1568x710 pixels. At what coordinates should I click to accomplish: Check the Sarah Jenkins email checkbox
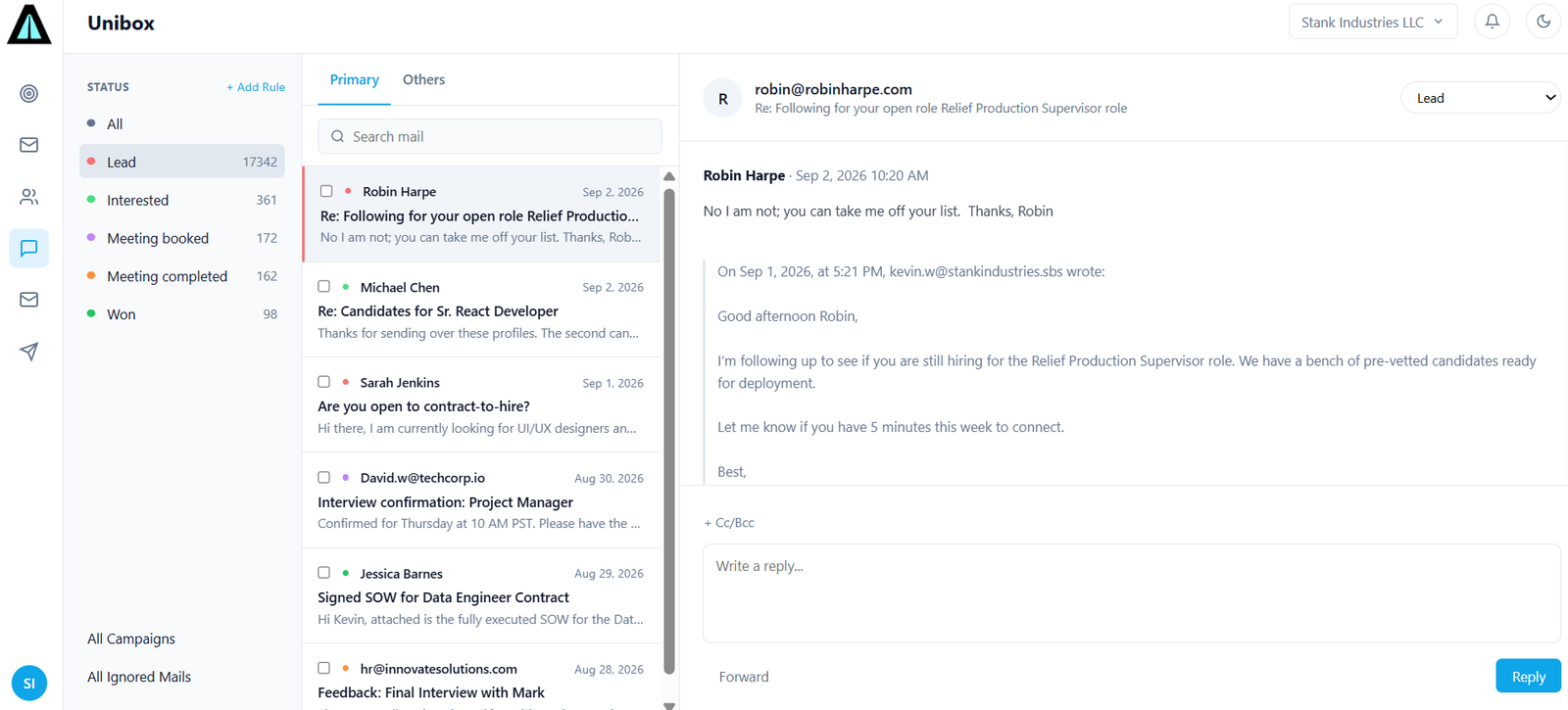click(x=324, y=382)
